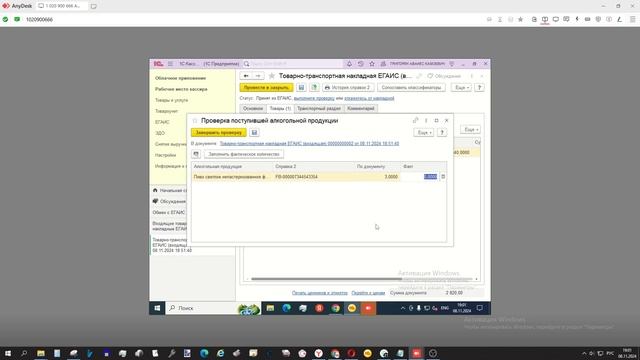Image resolution: width=640 pixels, height=360 pixels.
Task: Open help for the ЕГАИС invoice form
Action: [480, 88]
